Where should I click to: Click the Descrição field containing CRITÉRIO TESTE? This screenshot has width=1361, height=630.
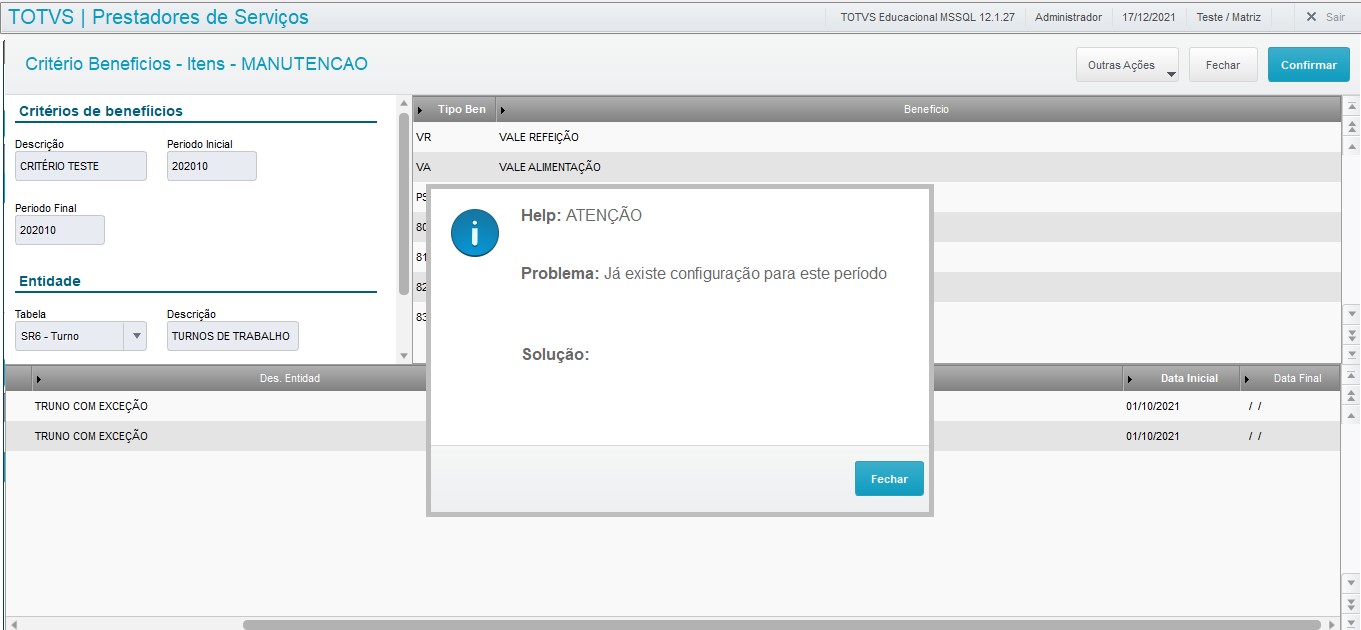point(81,166)
